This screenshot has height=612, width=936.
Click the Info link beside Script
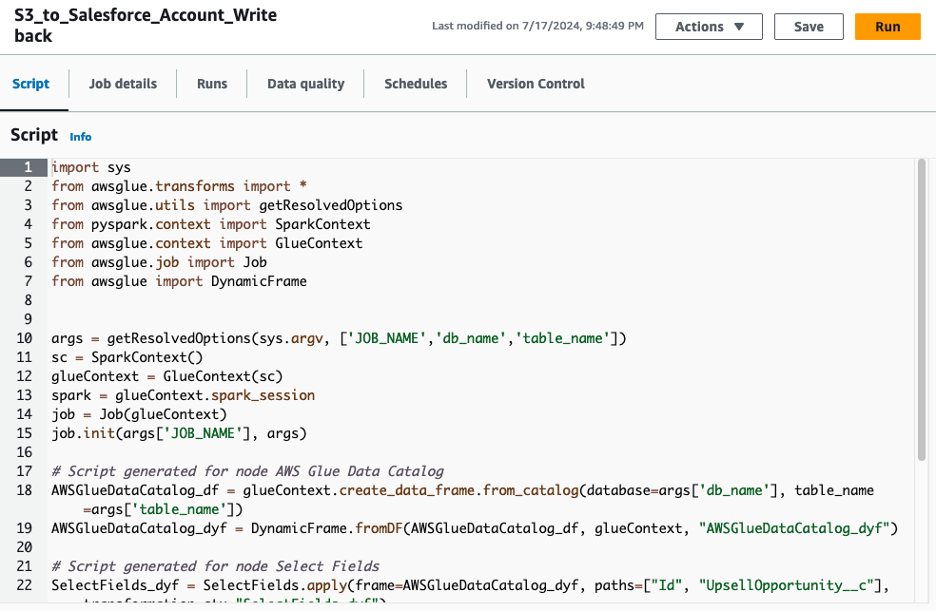81,137
